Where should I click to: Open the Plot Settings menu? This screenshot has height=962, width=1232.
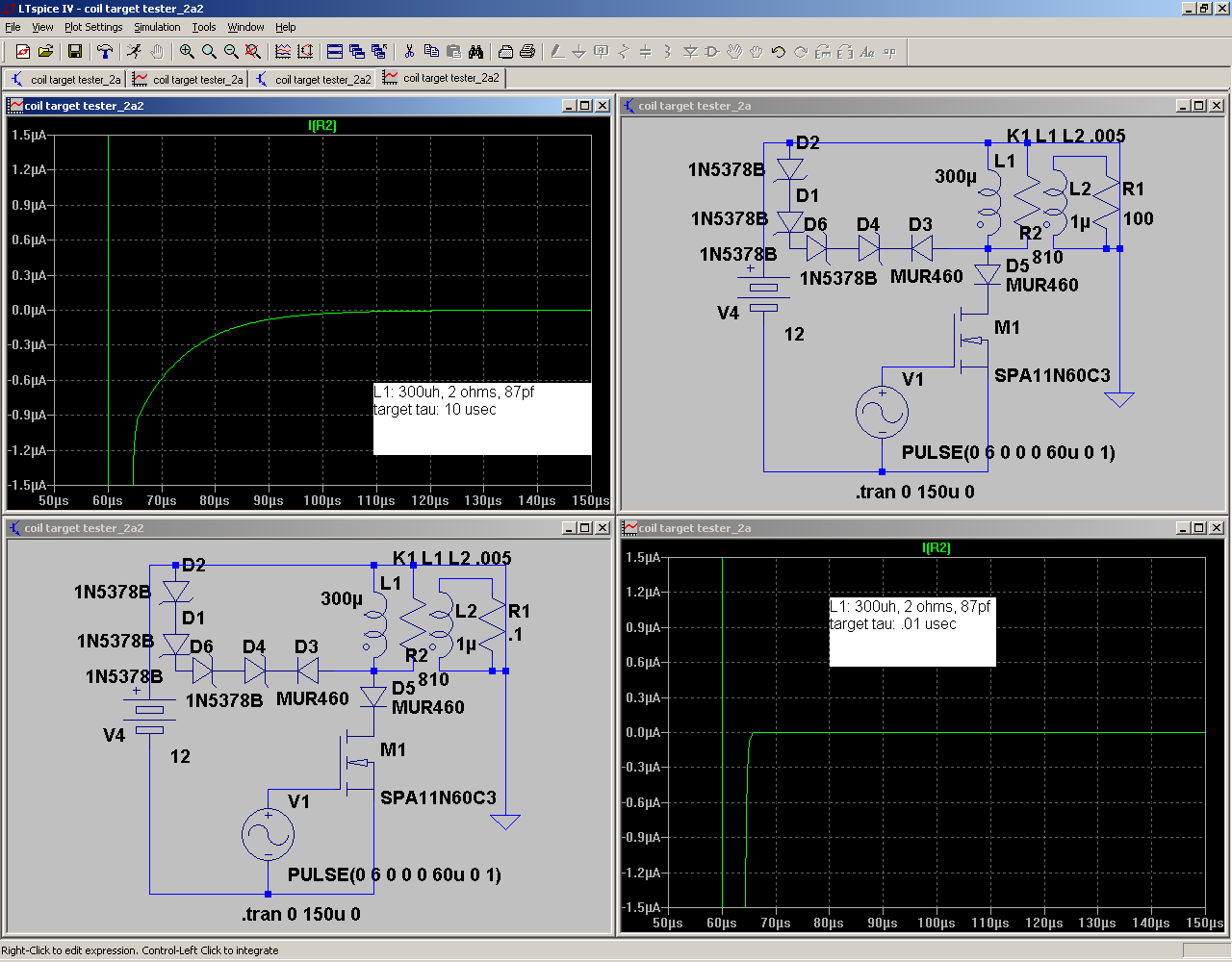pos(93,27)
